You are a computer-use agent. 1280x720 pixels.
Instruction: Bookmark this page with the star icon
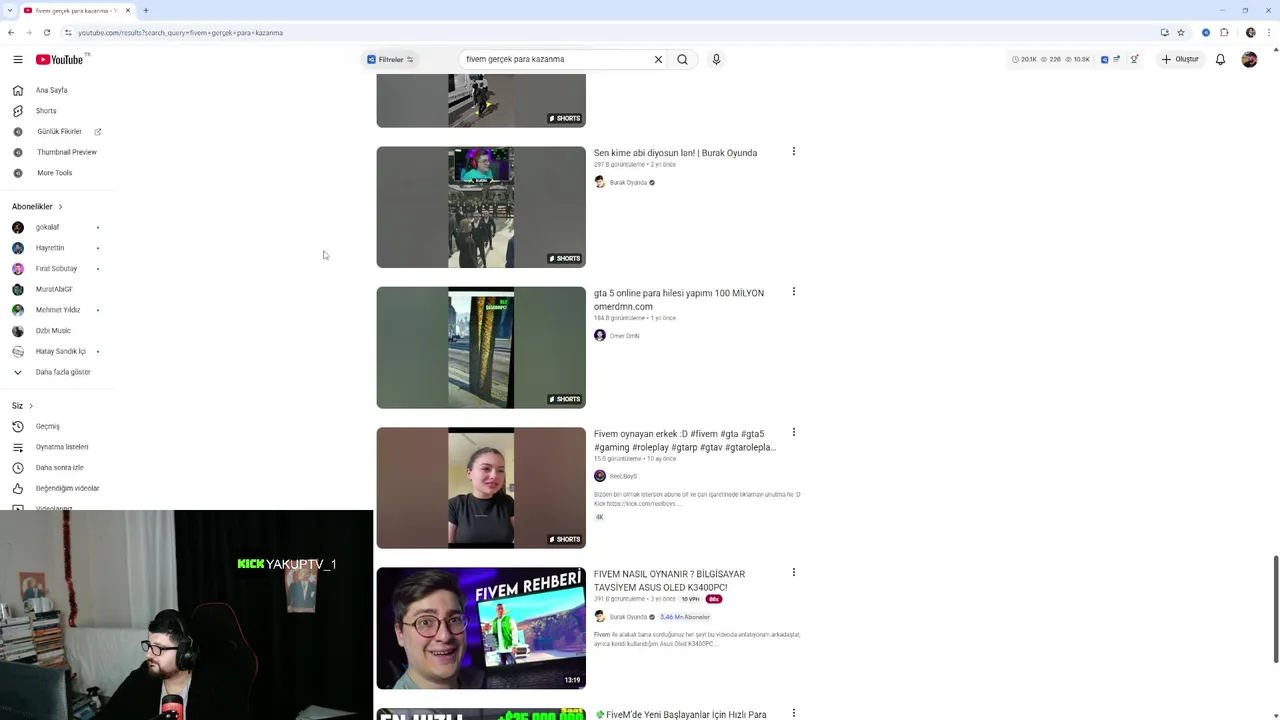(1181, 33)
